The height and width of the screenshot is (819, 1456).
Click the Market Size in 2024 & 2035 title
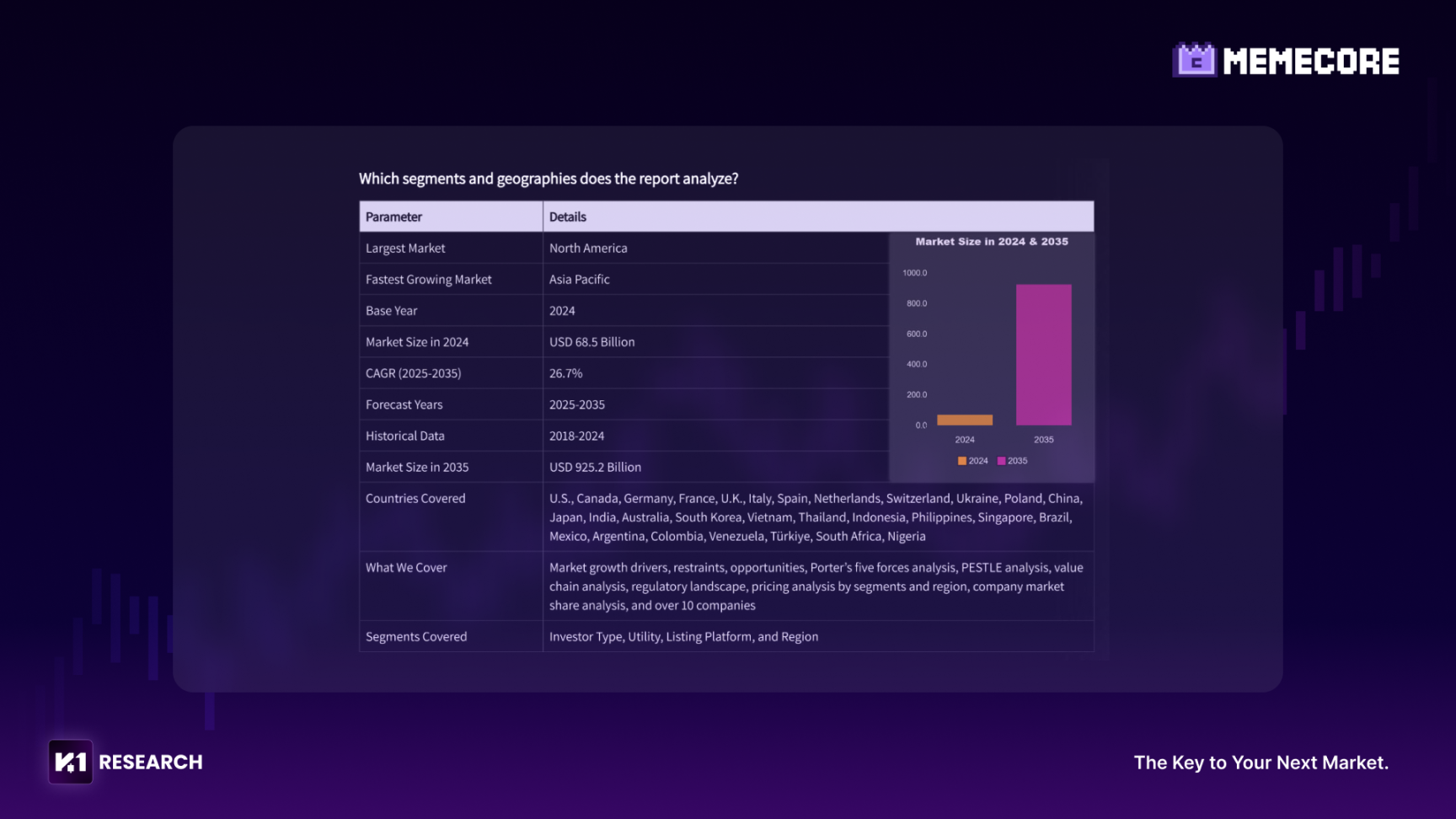[x=992, y=242]
